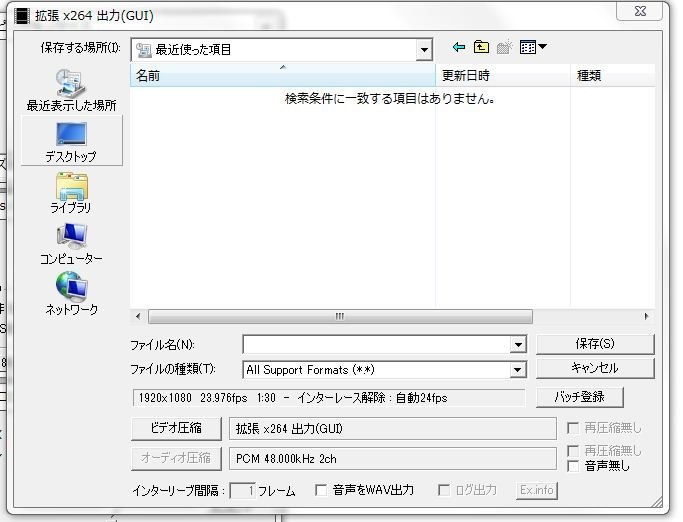The height and width of the screenshot is (522, 683).
Task: Toggle the audio 再圧縮無し checkbox
Action: pos(573,451)
